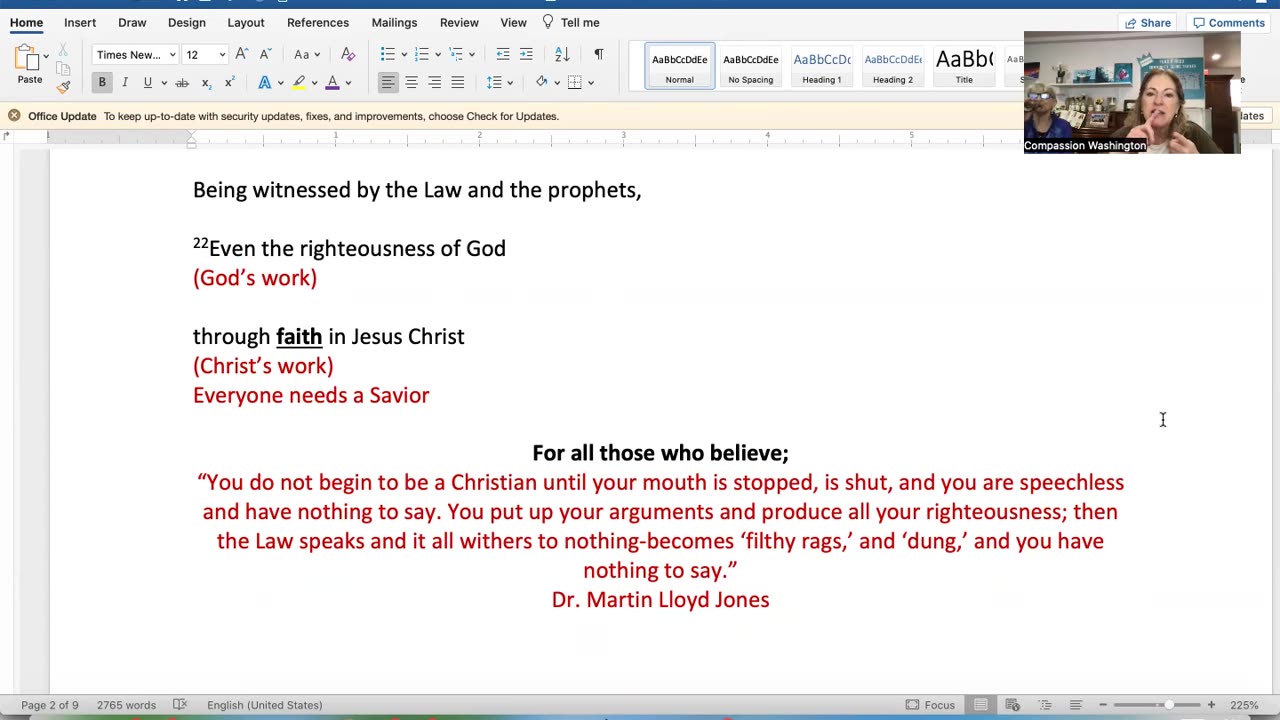Click the Cut scissors icon
This screenshot has height=720, width=1280.
click(x=62, y=50)
